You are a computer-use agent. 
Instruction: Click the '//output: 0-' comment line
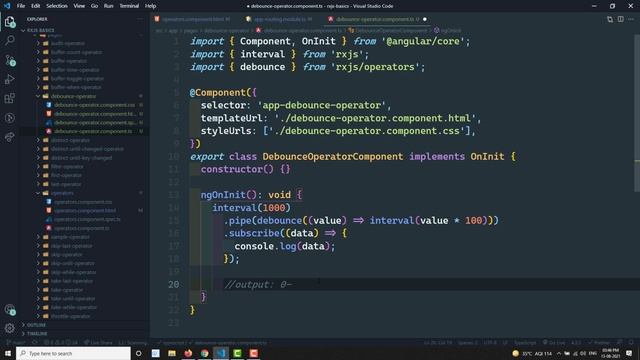258,284
